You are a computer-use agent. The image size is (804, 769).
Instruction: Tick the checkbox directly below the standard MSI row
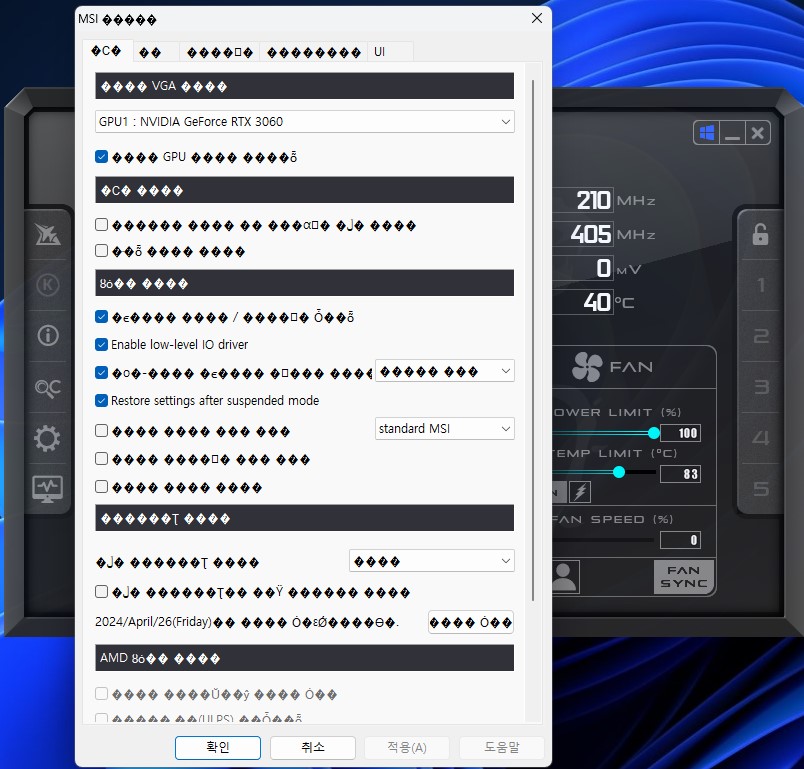pyautogui.click(x=102, y=458)
